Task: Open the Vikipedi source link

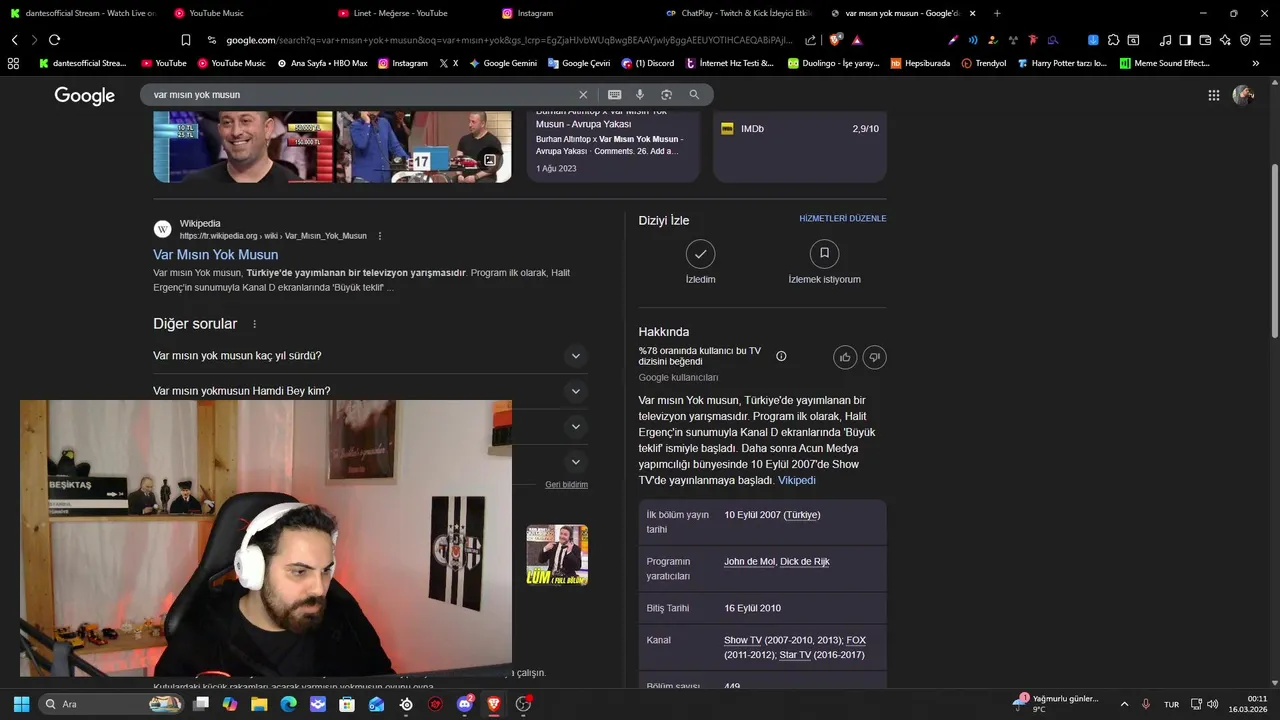Action: [x=797, y=480]
